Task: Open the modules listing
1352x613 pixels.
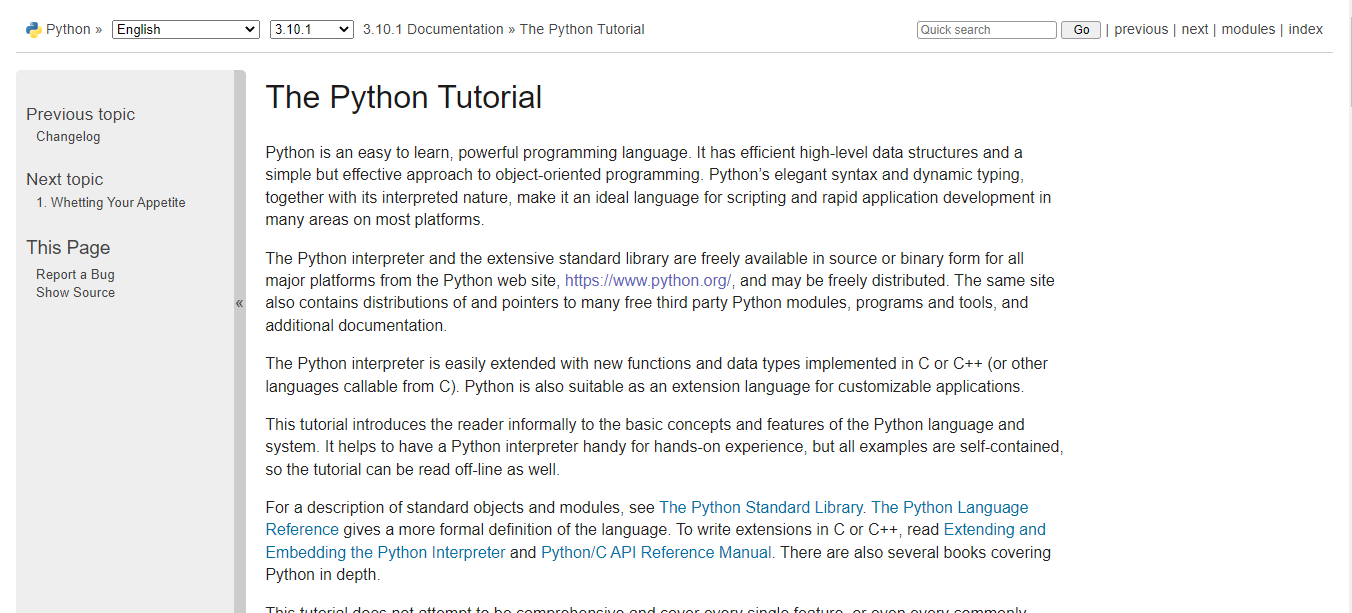Action: click(1248, 29)
